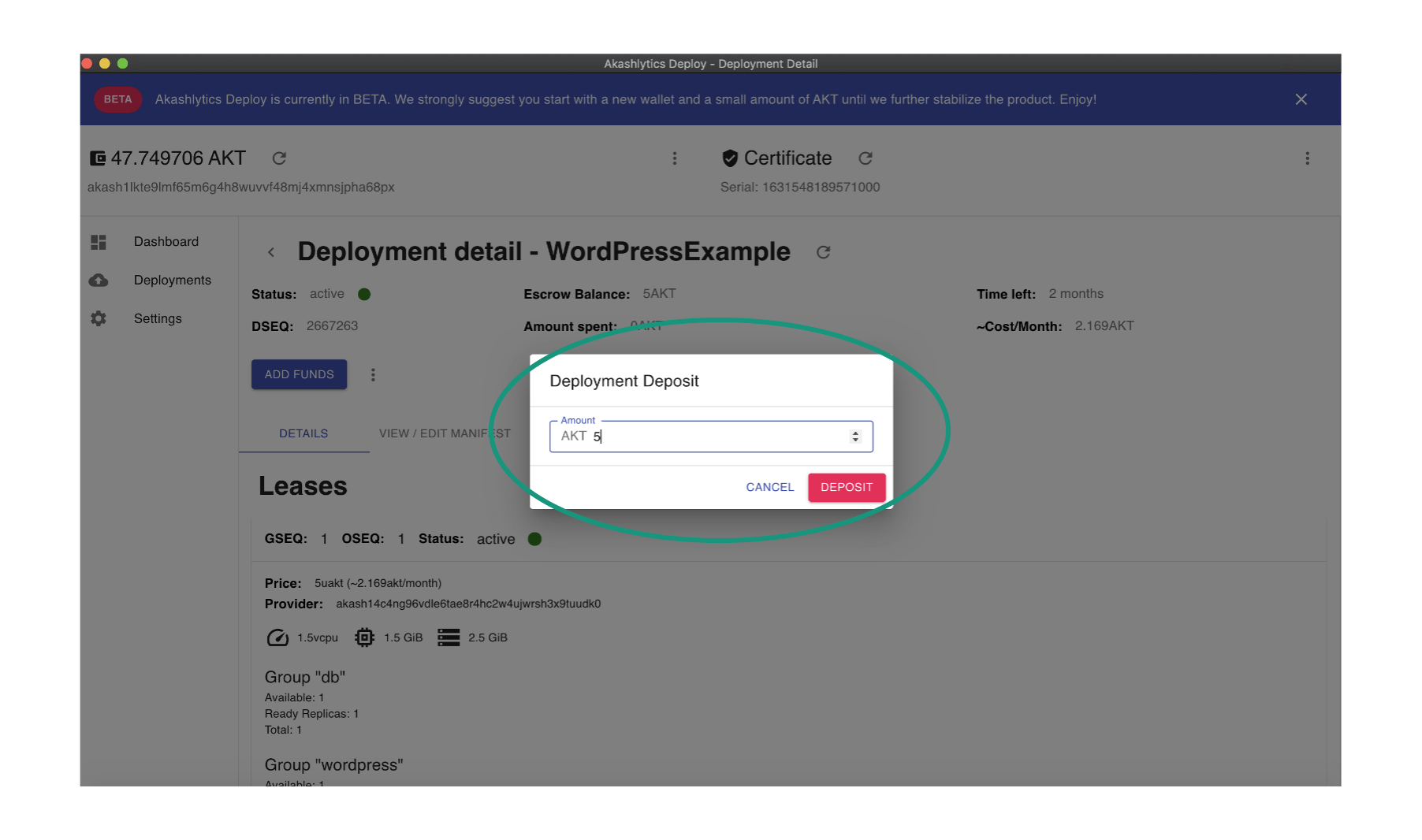The height and width of the screenshot is (840, 1422).
Task: Click the Time left value 2 months
Action: 1076,294
